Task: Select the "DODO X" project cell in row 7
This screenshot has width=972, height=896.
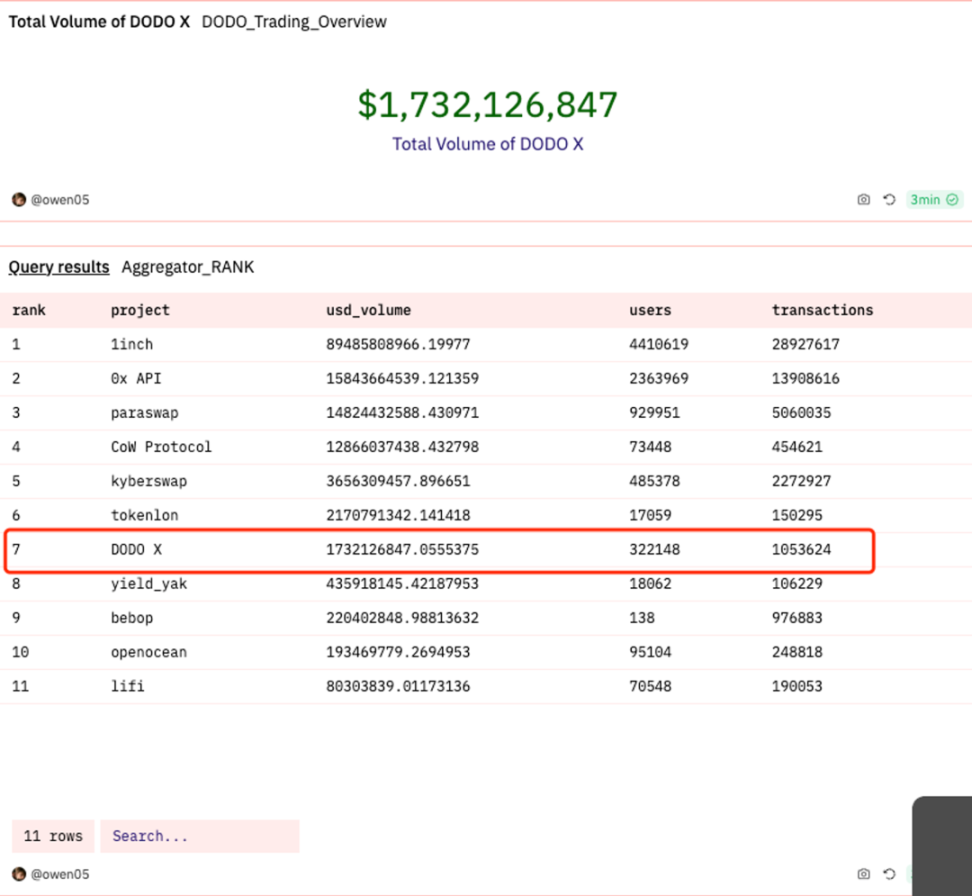Action: pyautogui.click(x=139, y=550)
